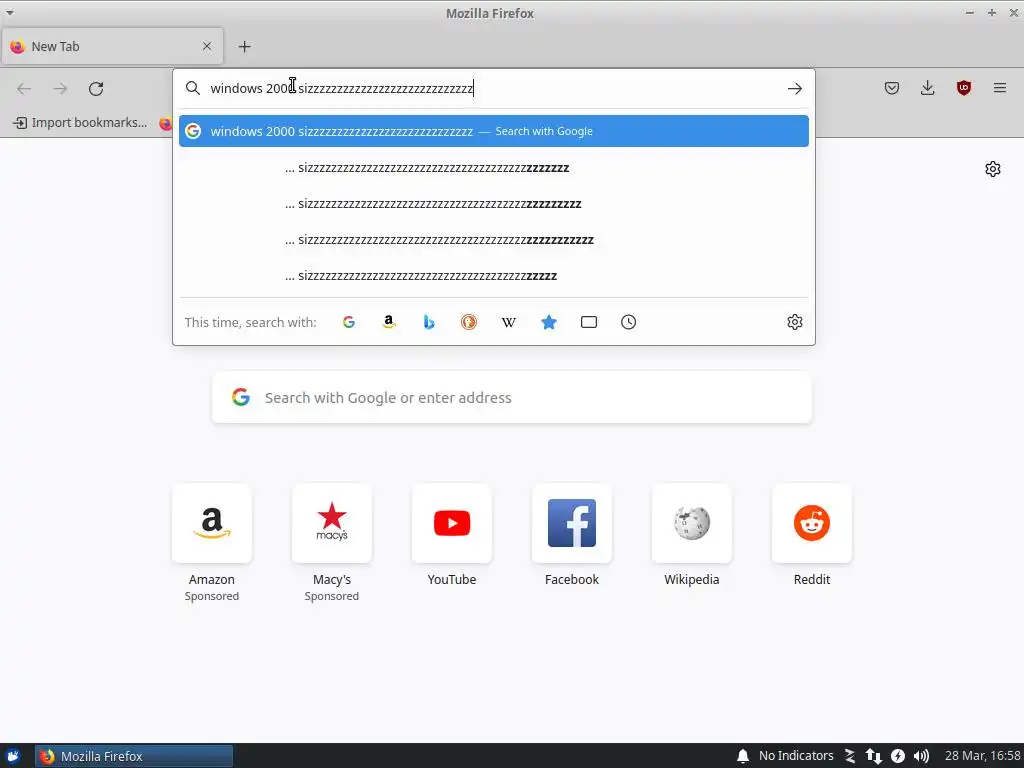Open the Firefox application menu
Screen dimensions: 1024x768
click(x=999, y=88)
